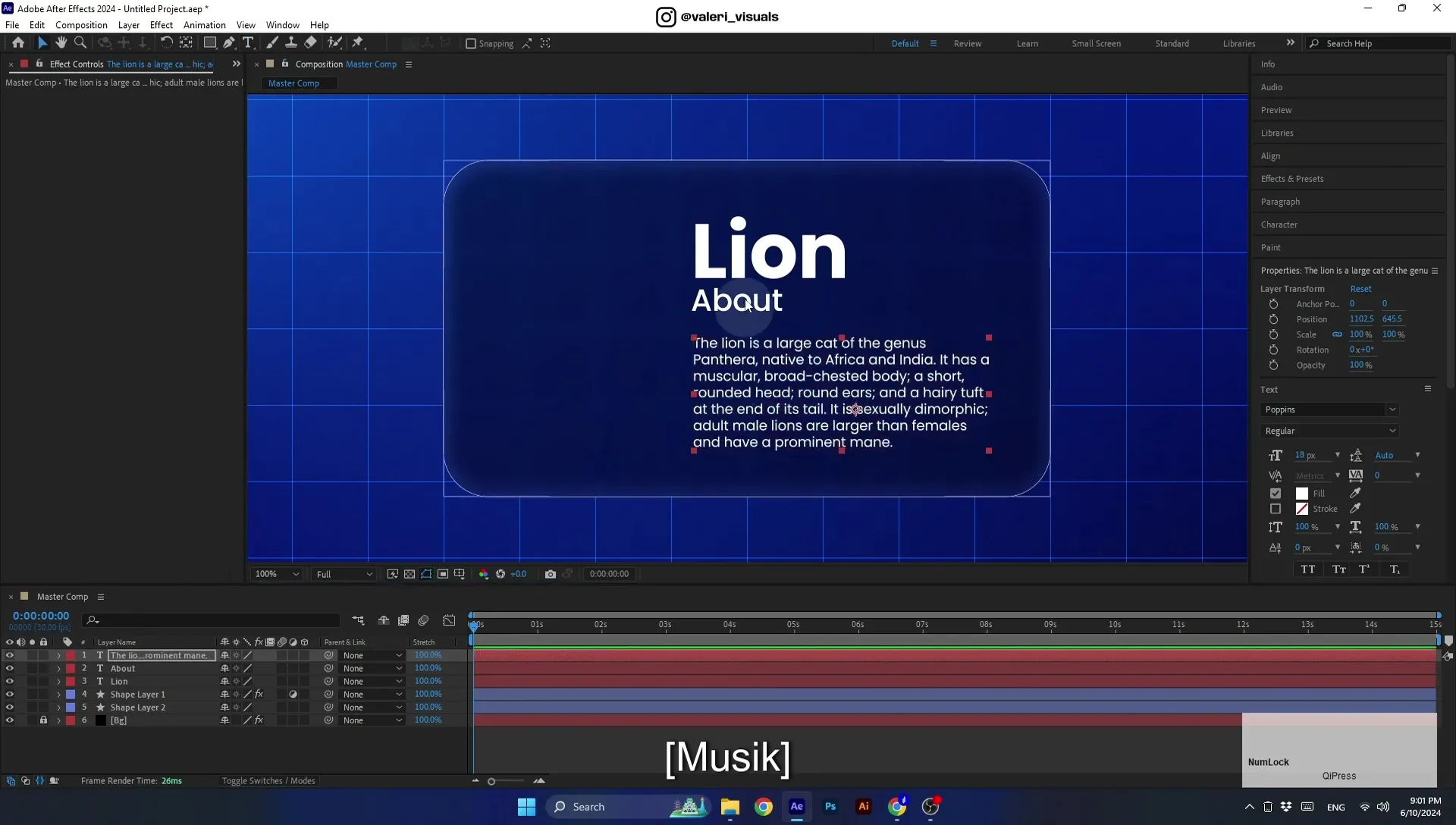Viewport: 1456px width, 825px height.
Task: Pick fill color with eyedropper
Action: [1355, 493]
